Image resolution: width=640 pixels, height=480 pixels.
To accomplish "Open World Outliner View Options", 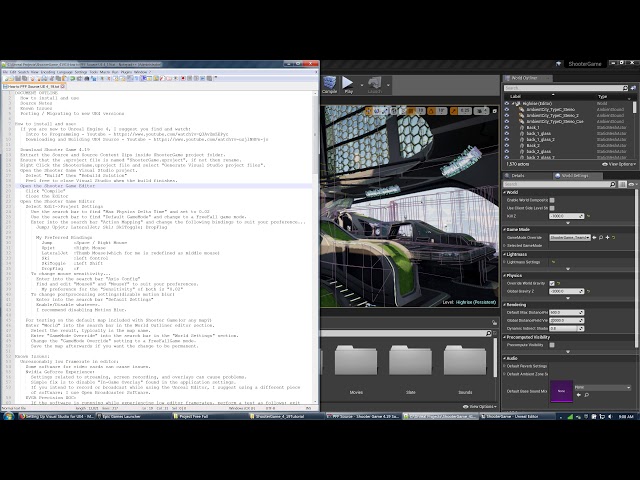I will [x=619, y=164].
